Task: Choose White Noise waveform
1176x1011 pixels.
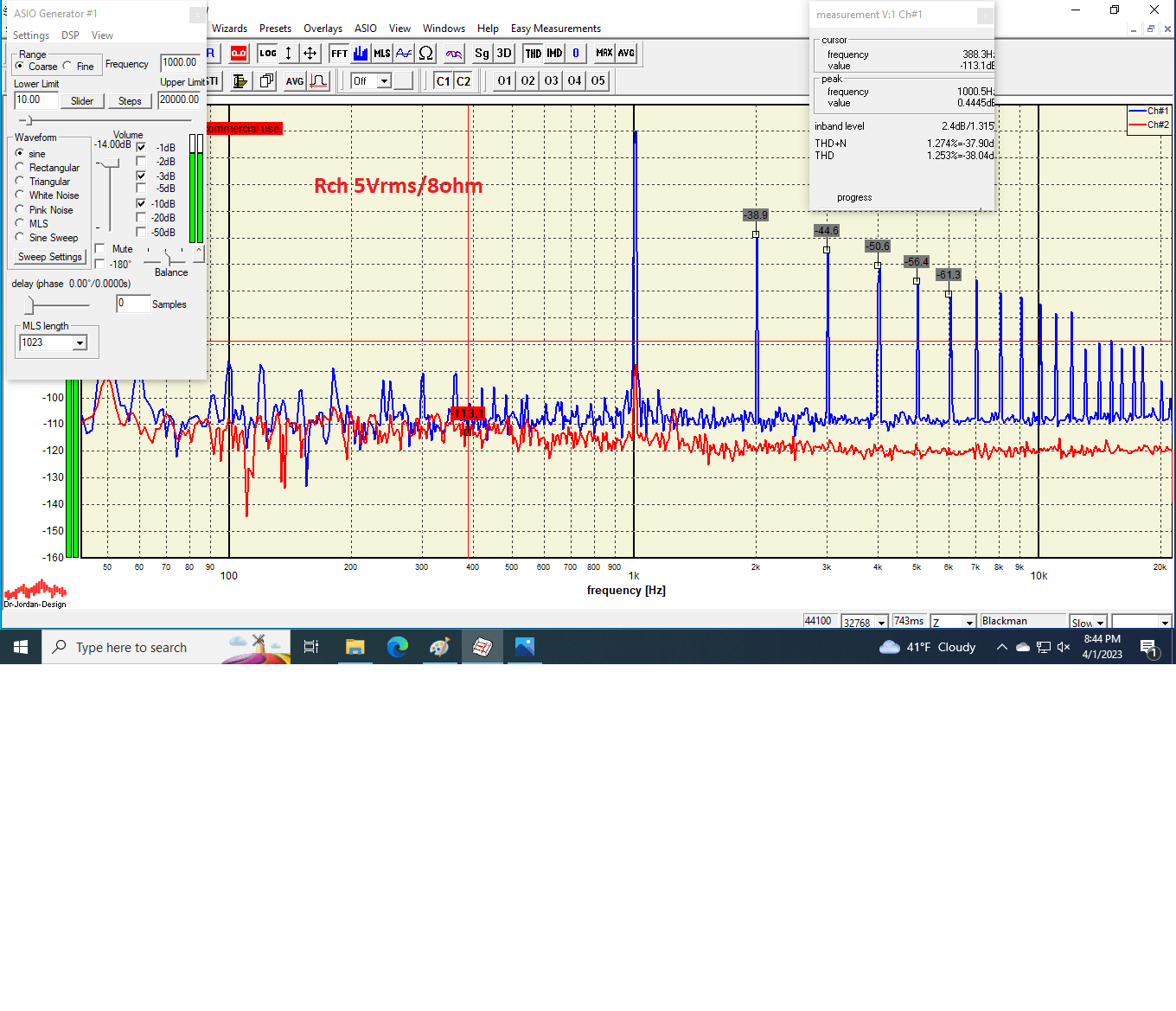Action: (20, 195)
